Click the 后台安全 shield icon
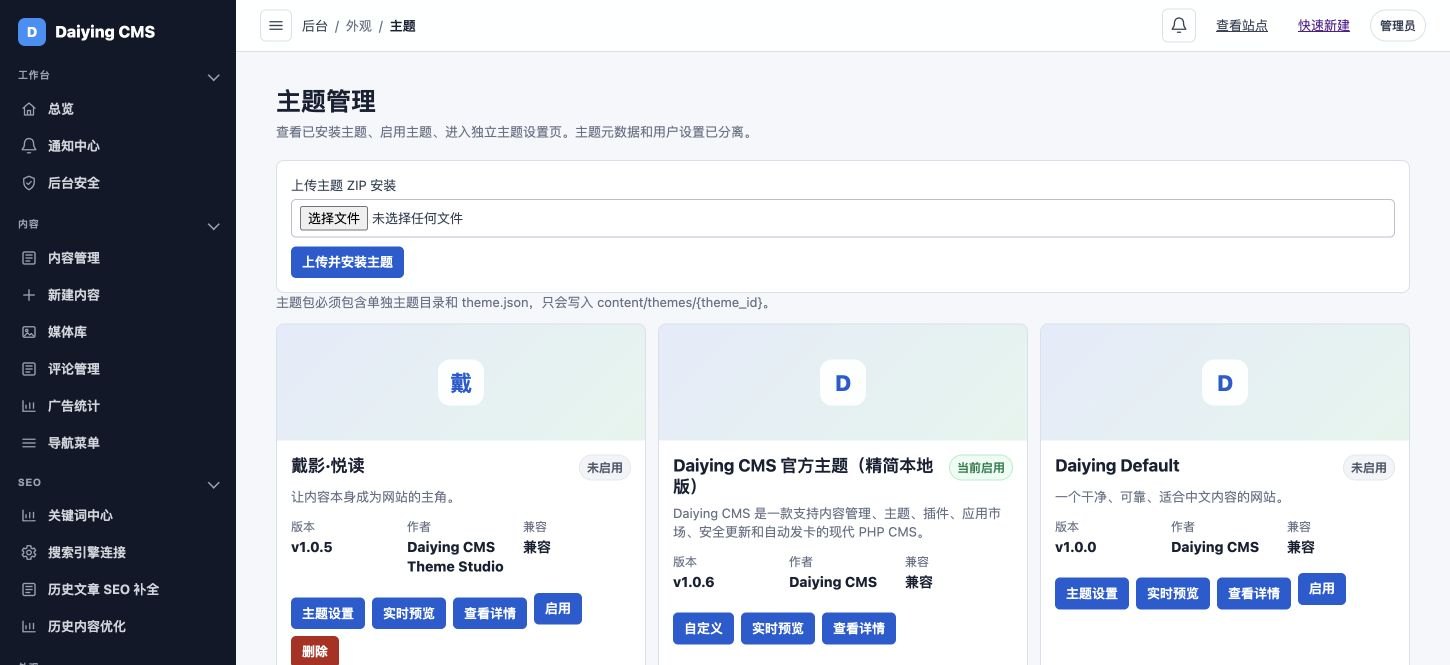The height and width of the screenshot is (665, 1450). 29,183
